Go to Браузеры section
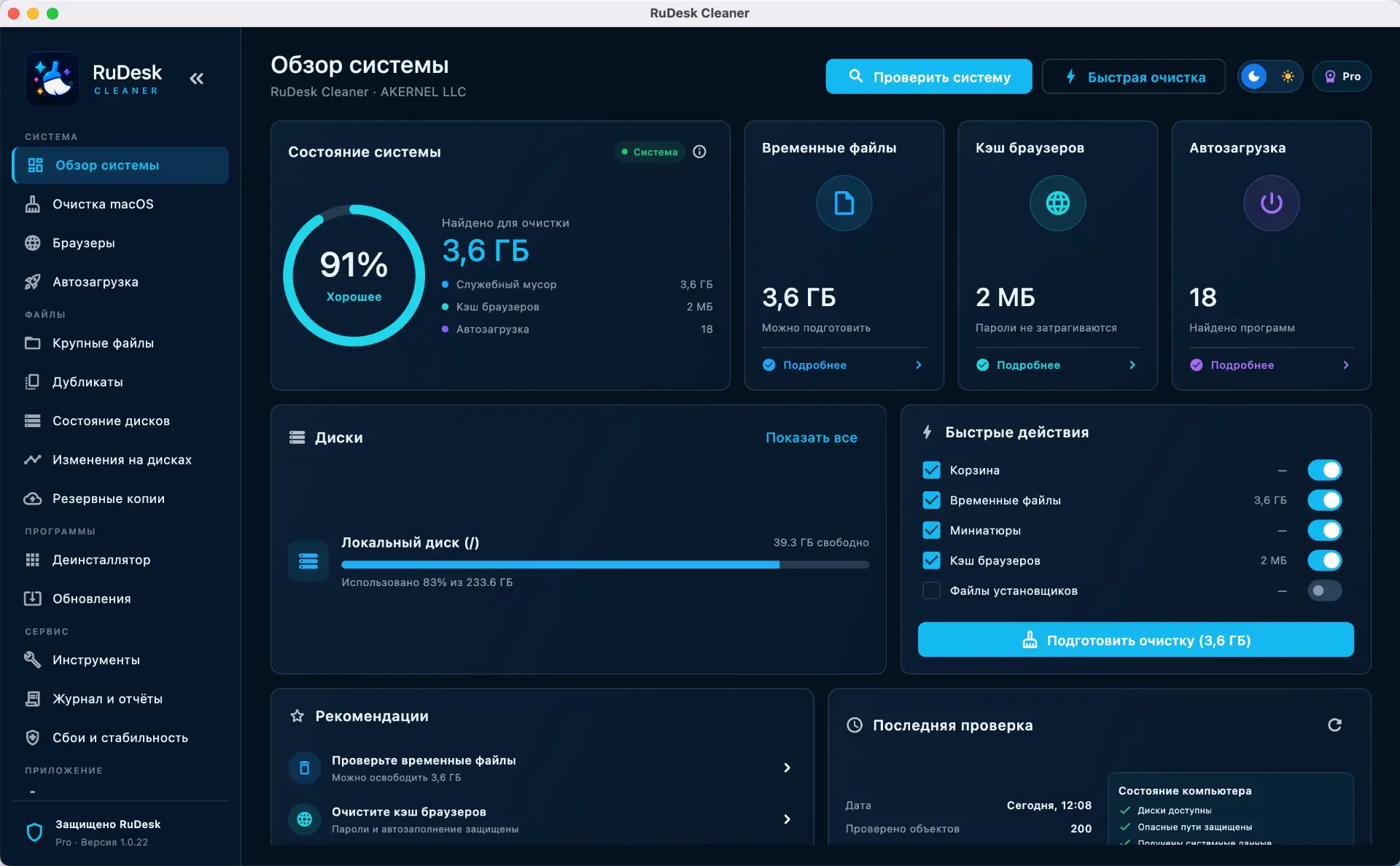1400x866 pixels. click(120, 243)
